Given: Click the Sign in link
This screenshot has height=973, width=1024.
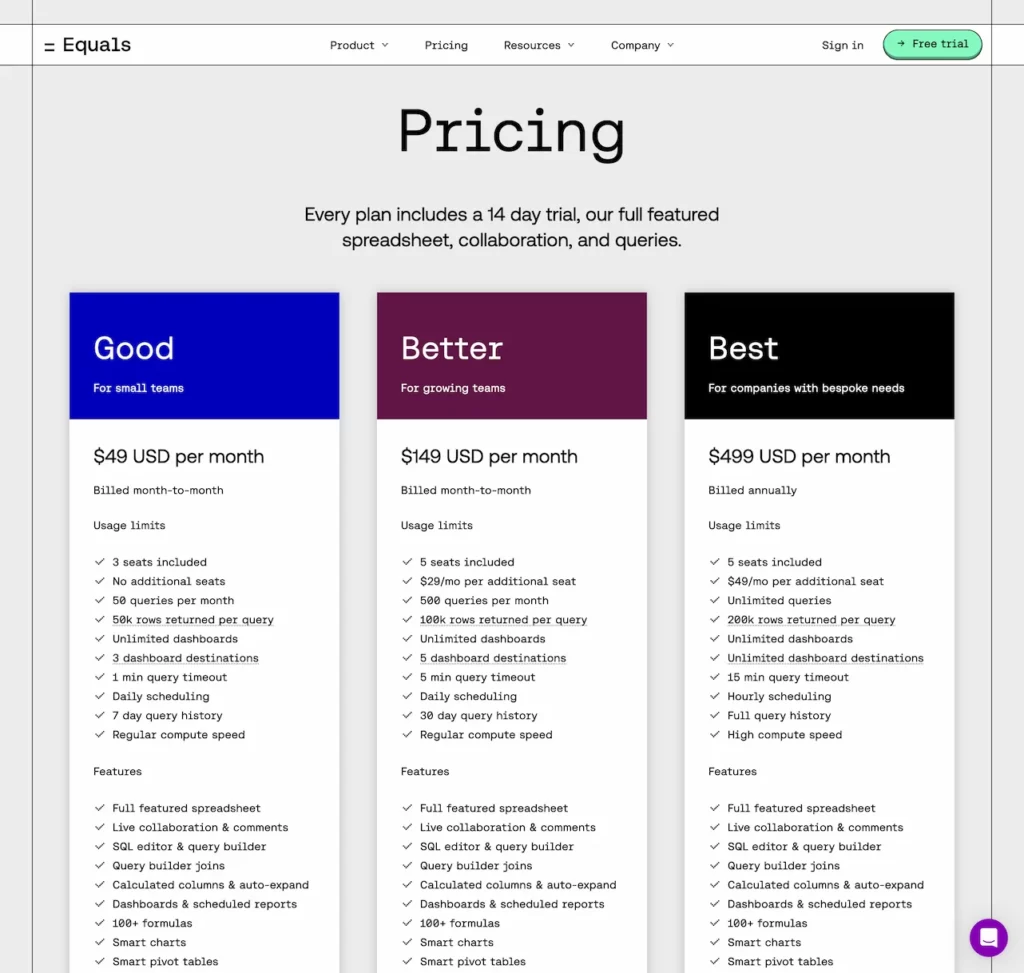Looking at the screenshot, I should 842,45.
